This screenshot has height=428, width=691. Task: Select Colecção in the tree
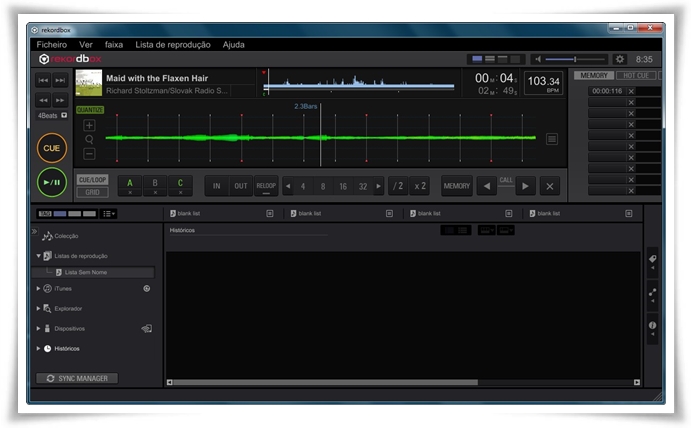tap(66, 236)
